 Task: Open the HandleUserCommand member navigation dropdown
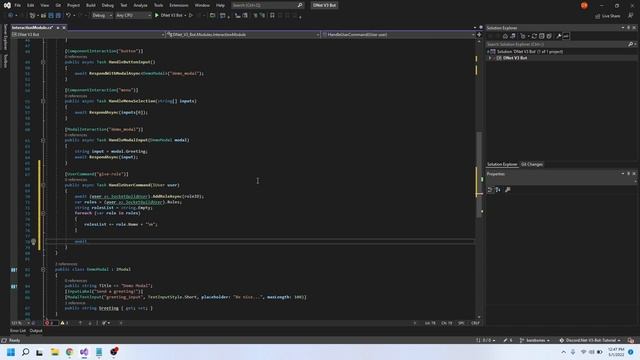coord(399,35)
